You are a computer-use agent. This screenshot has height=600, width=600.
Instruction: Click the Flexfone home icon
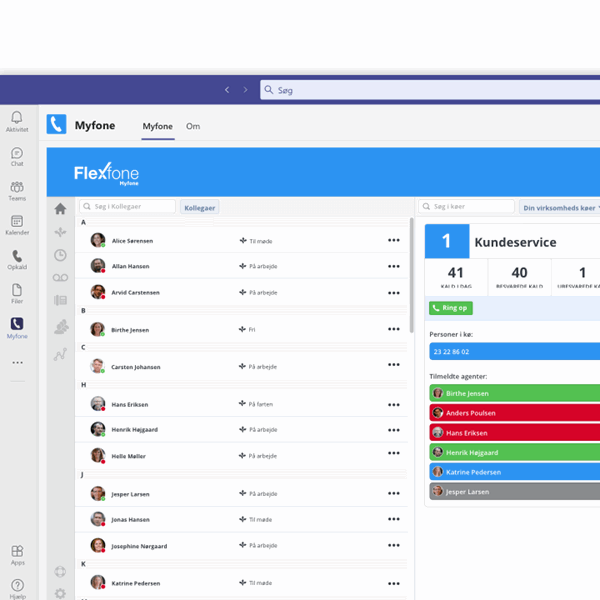tap(60, 209)
